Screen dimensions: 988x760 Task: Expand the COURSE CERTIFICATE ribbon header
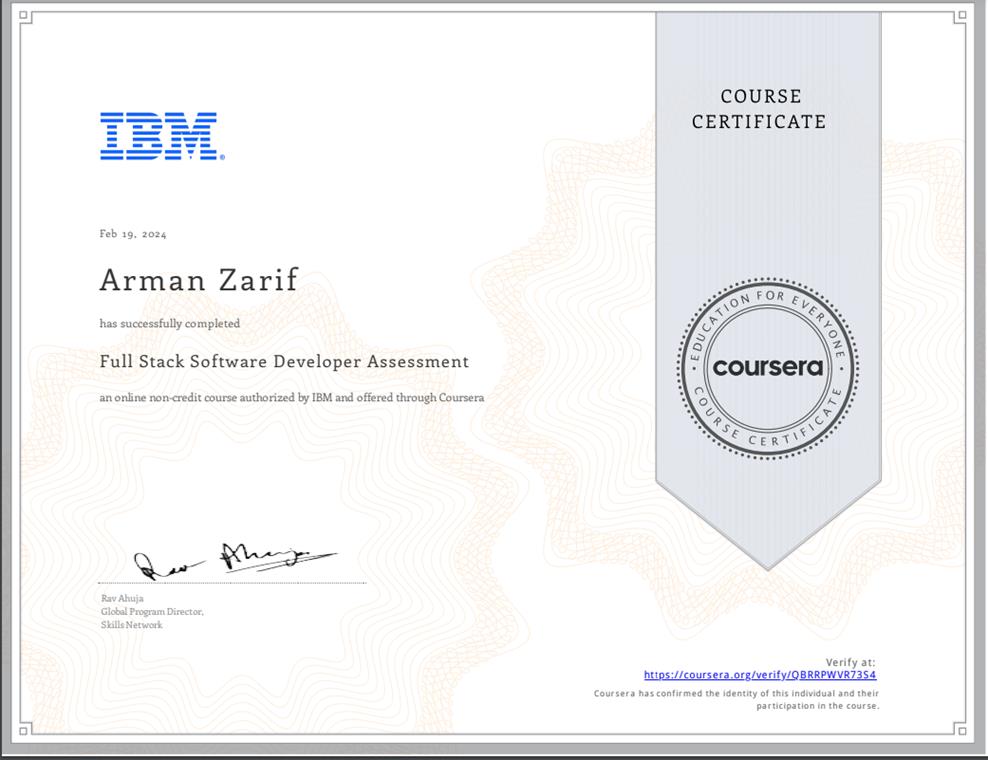pyautogui.click(x=760, y=109)
